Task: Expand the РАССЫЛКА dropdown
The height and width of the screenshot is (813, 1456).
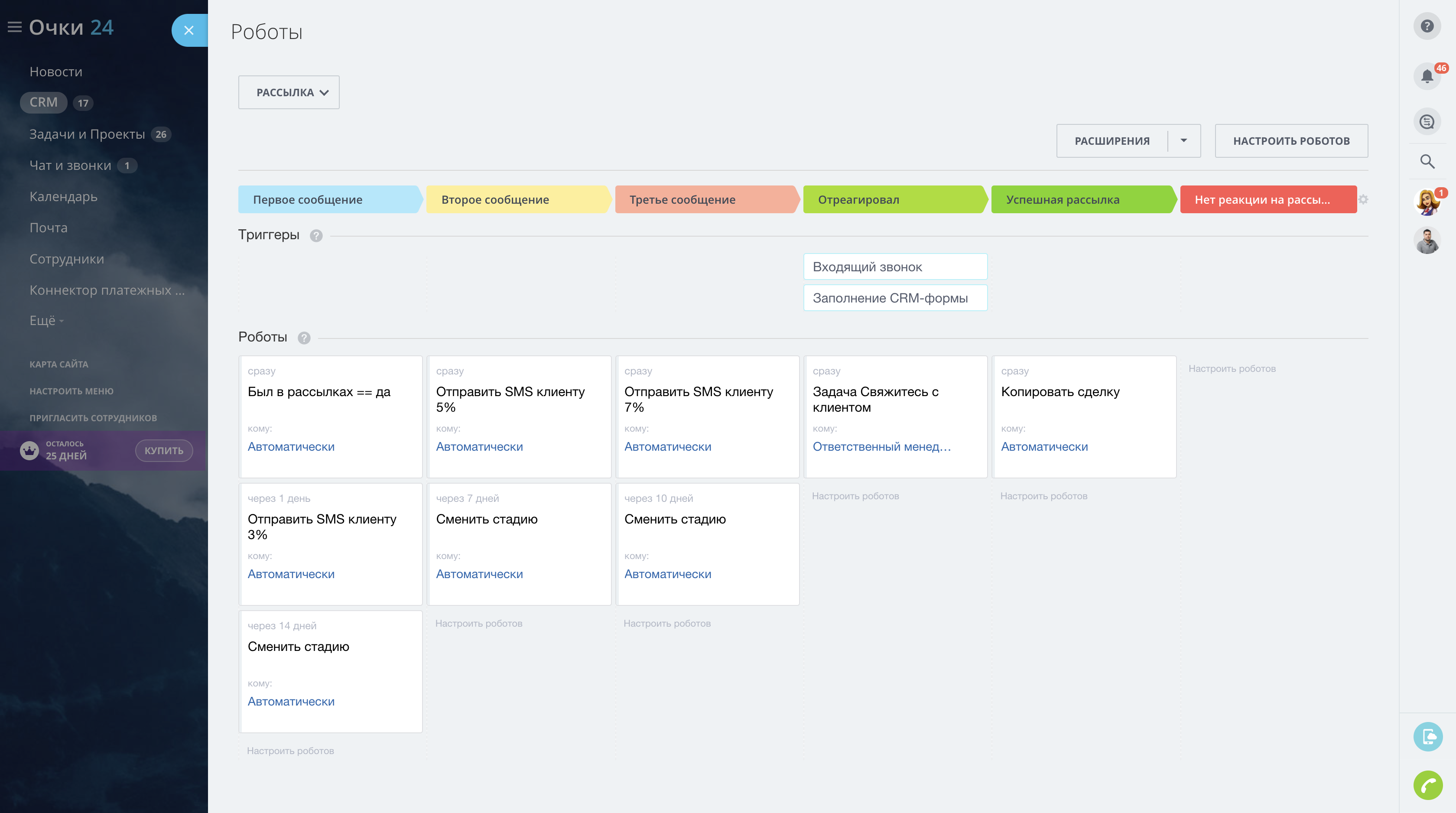Action: click(x=289, y=93)
